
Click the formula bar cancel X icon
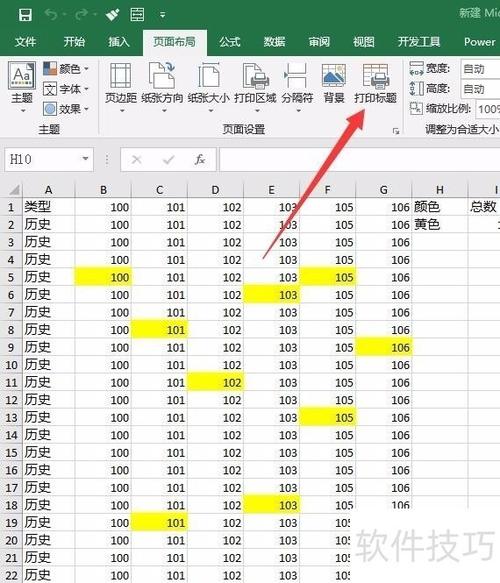(136, 160)
